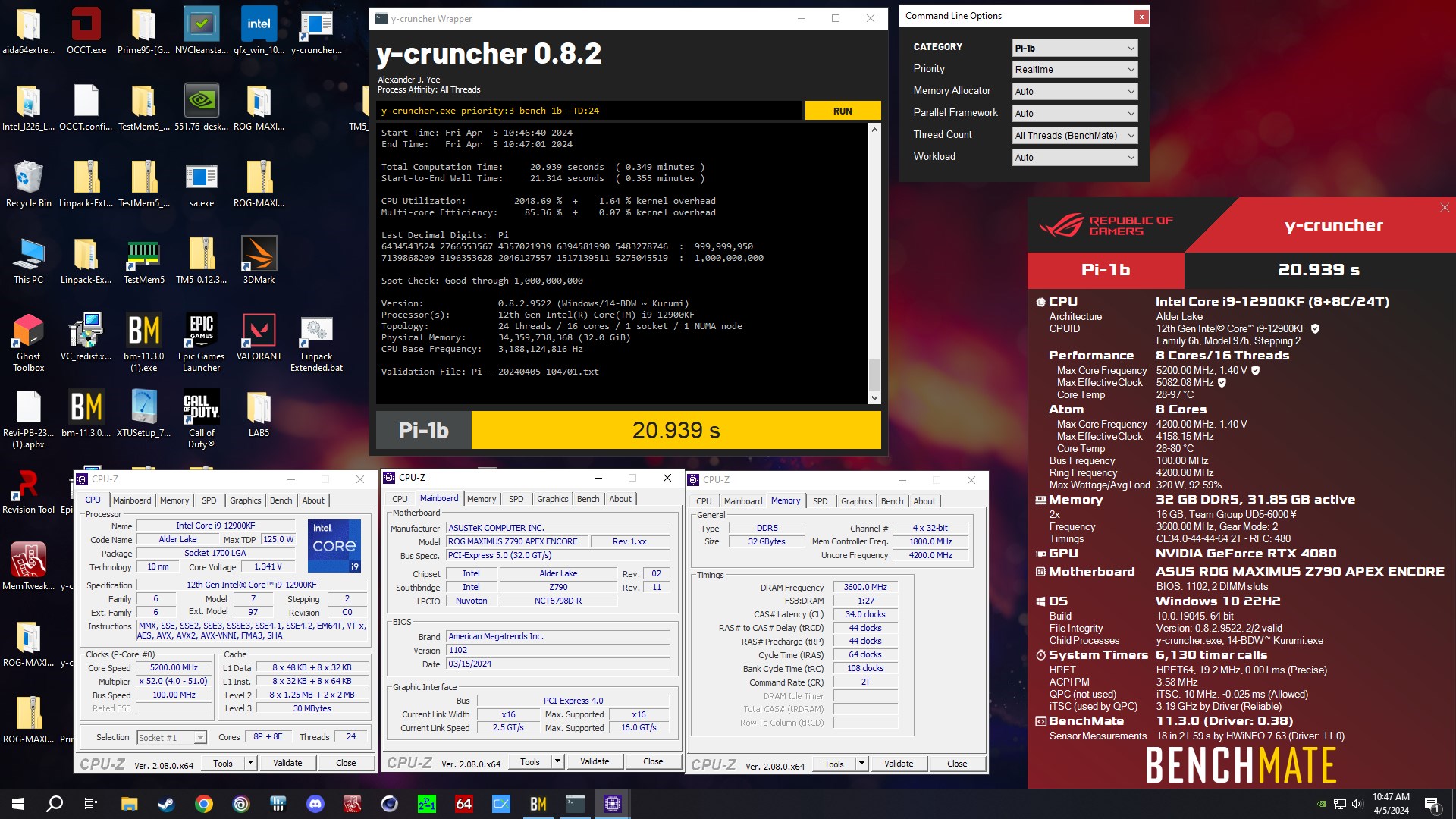
Task: Click scrollbar thumb in y-cruncher output
Action: pos(874,375)
